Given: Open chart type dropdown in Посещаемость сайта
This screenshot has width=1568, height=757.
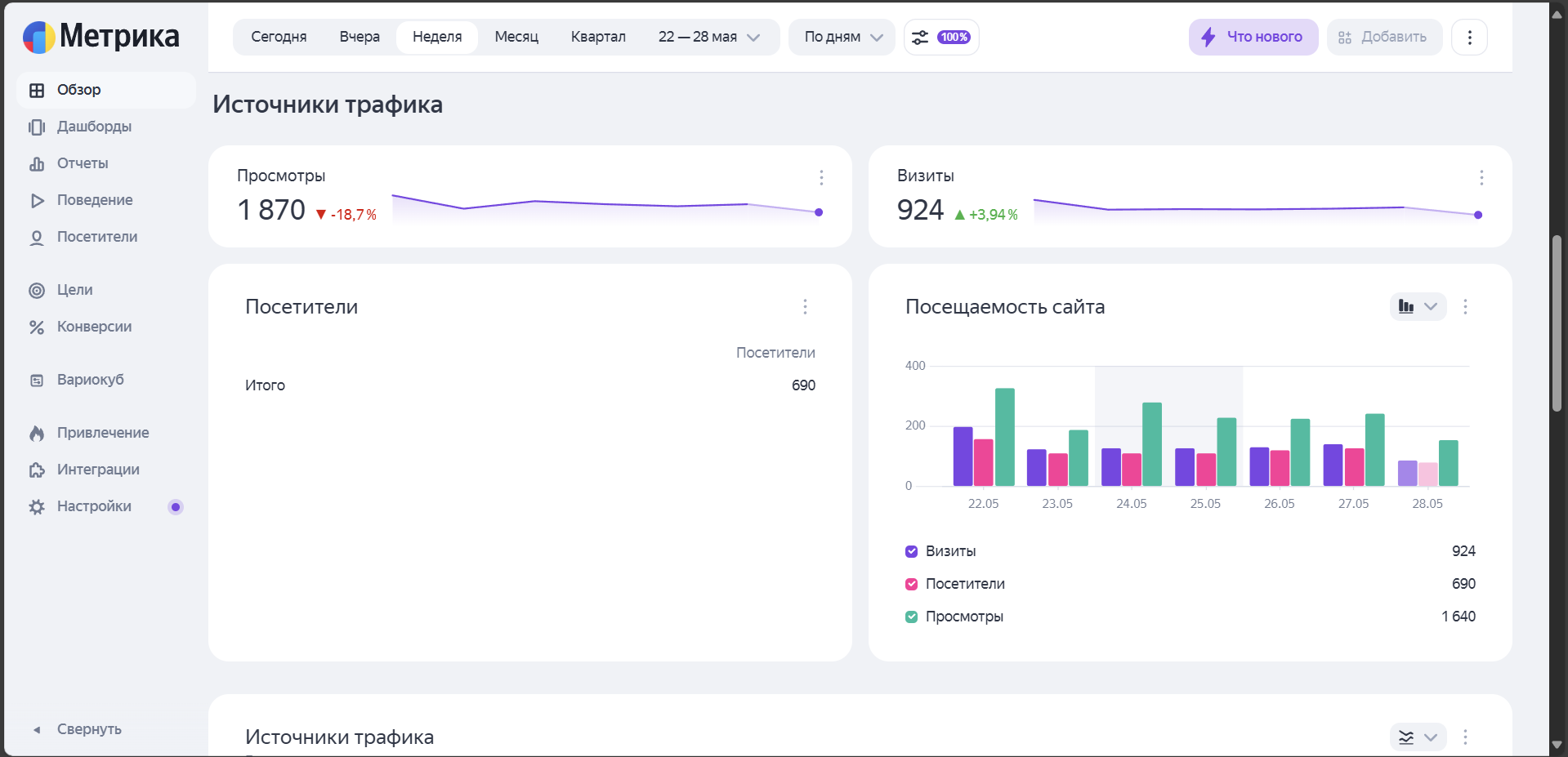Looking at the screenshot, I should [x=1418, y=306].
